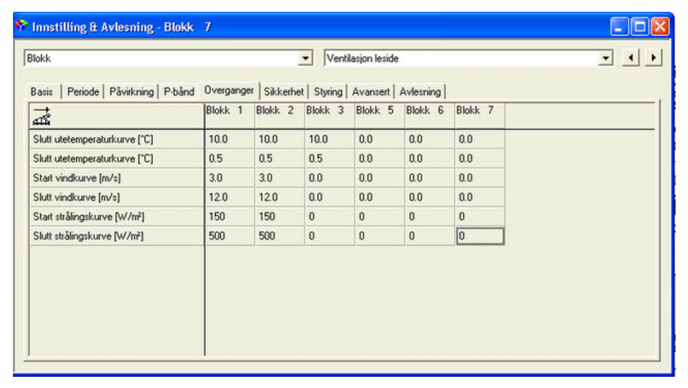The height and width of the screenshot is (388, 688).
Task: Select Blokk 7 Slutt strålingskurve cell
Action: (x=480, y=236)
